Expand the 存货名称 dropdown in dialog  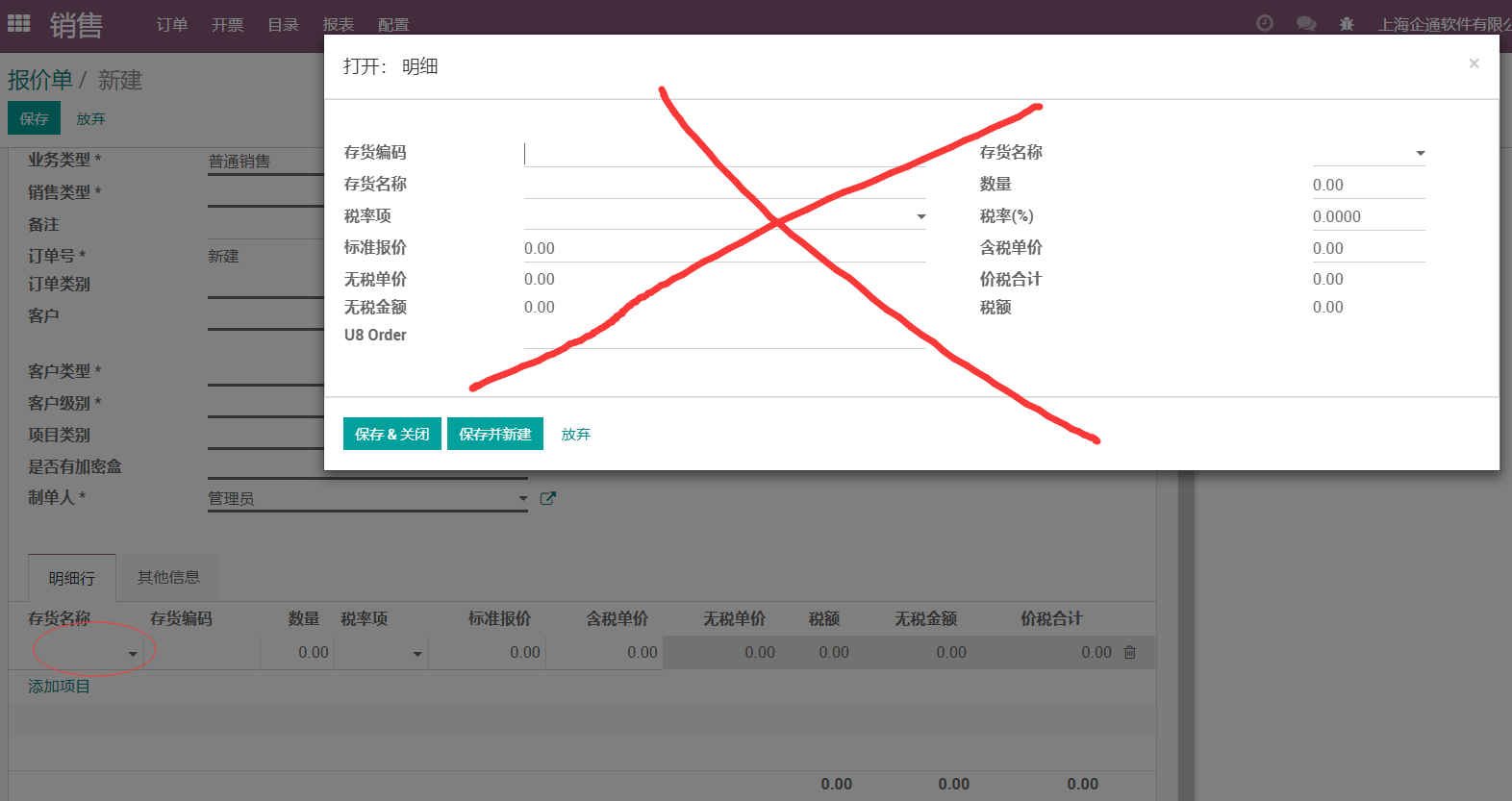point(1421,153)
